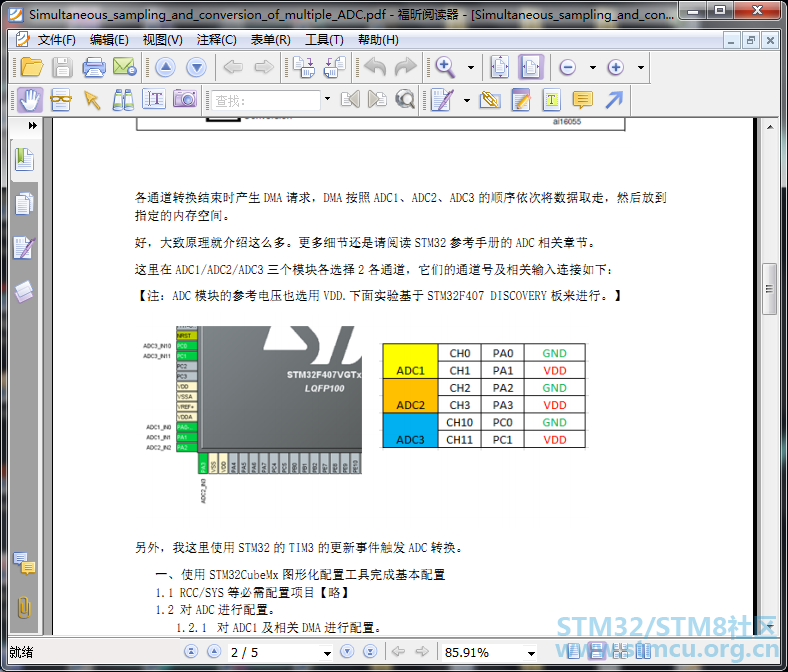The height and width of the screenshot is (672, 788).
Task: Select the blue arrow drawing tool
Action: 614,100
